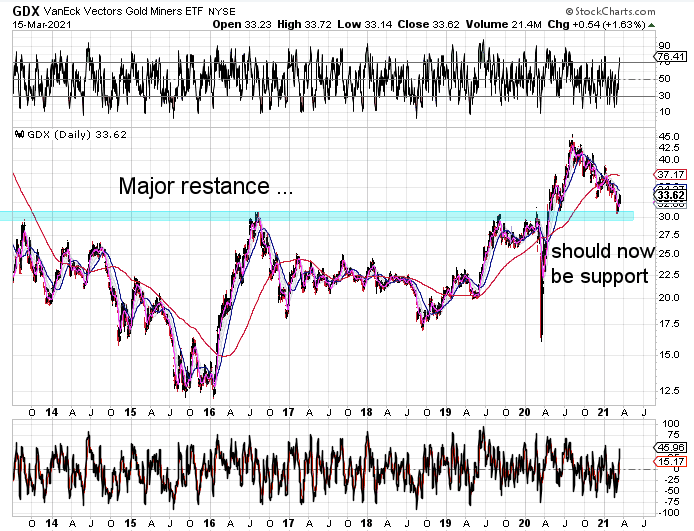Screen dimensions: 694x531
Task: Select the 'should now be support' annotation
Action: [601, 263]
